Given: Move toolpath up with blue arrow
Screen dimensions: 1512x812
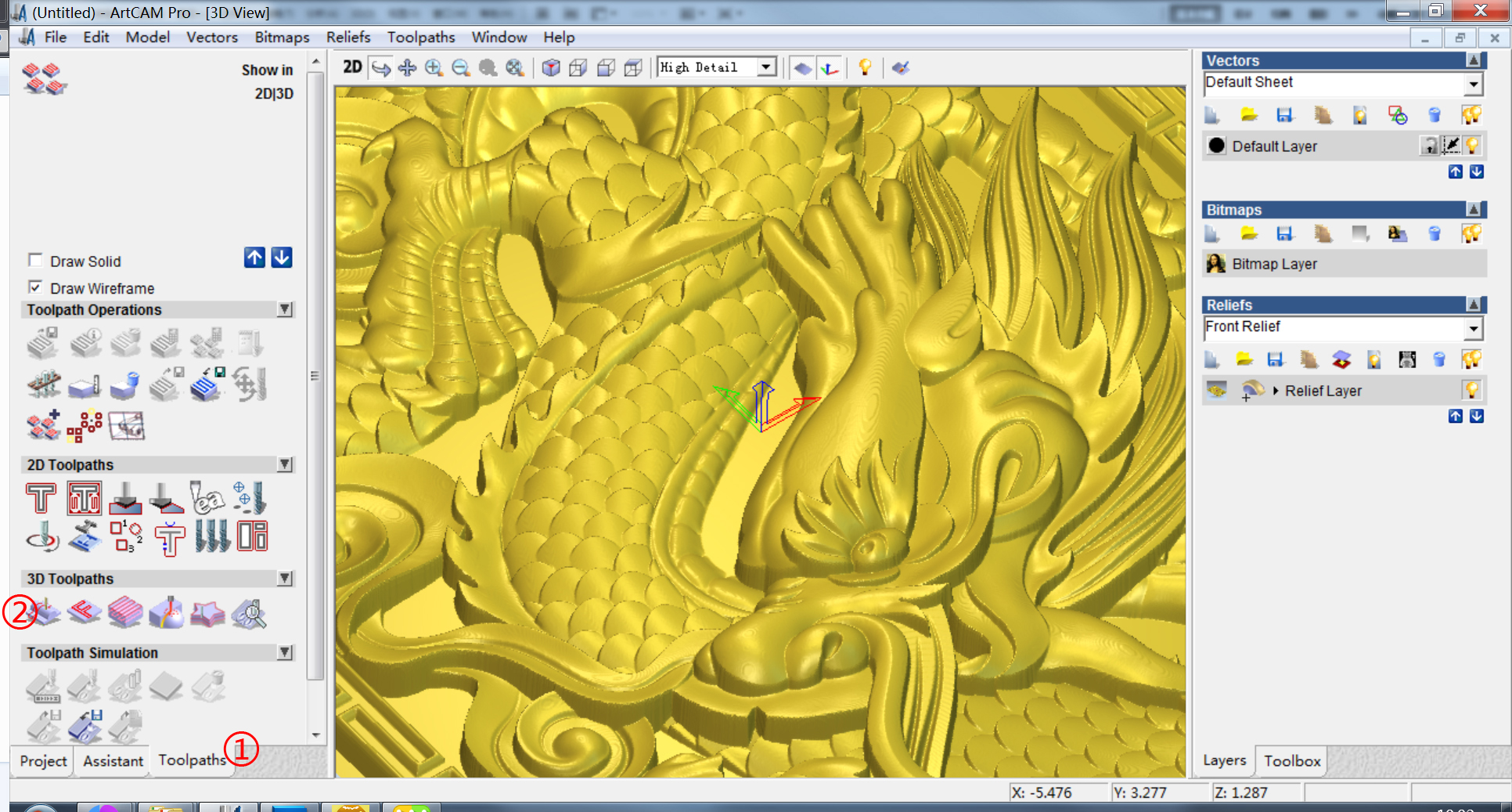Looking at the screenshot, I should click(254, 258).
